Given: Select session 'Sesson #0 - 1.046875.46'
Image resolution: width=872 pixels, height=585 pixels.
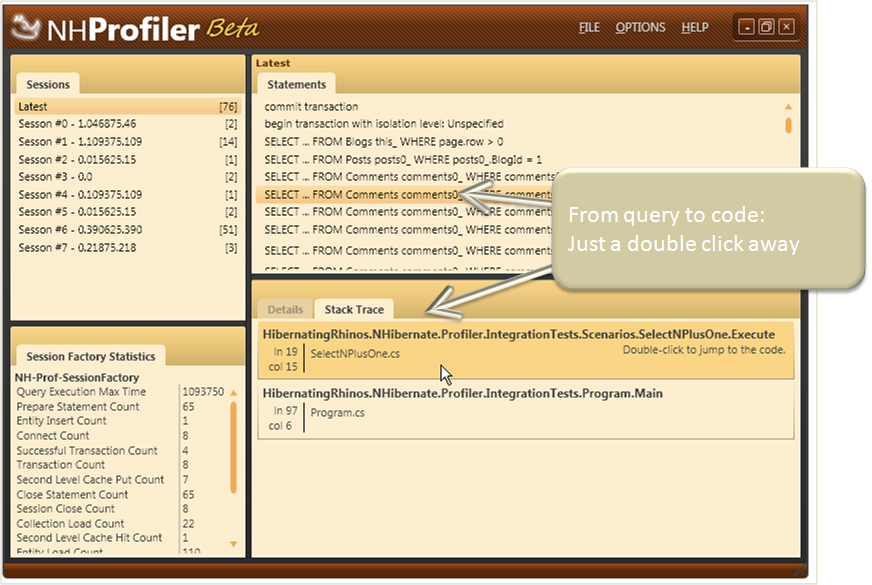Looking at the screenshot, I should (x=128, y=124).
